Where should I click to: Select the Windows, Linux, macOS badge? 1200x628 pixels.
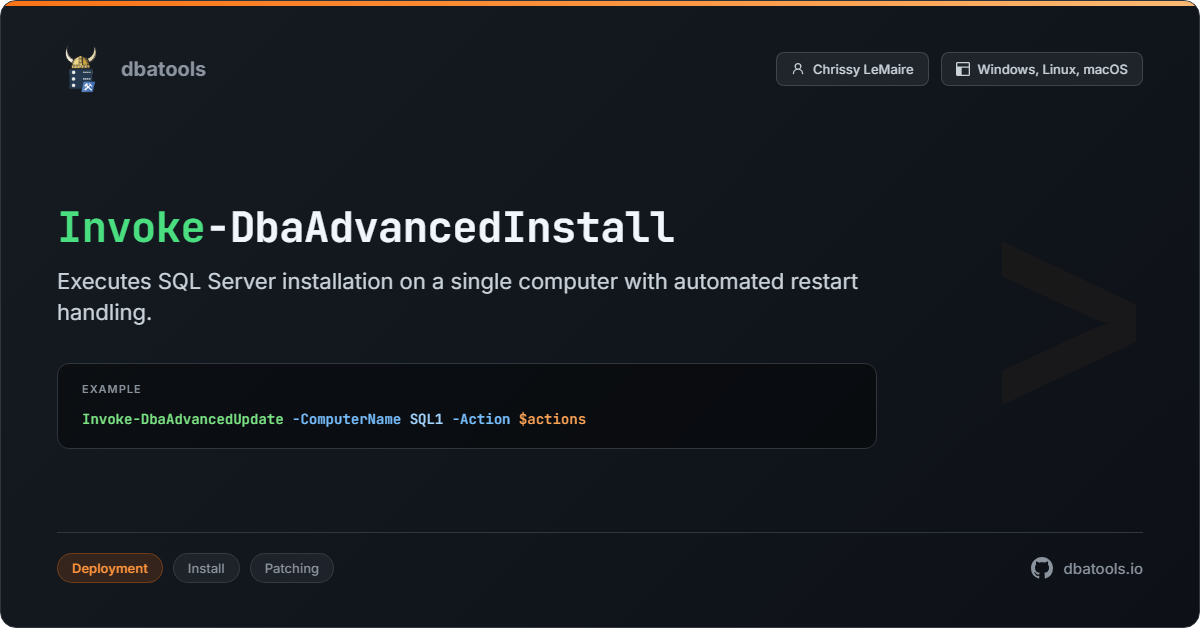tap(1042, 69)
